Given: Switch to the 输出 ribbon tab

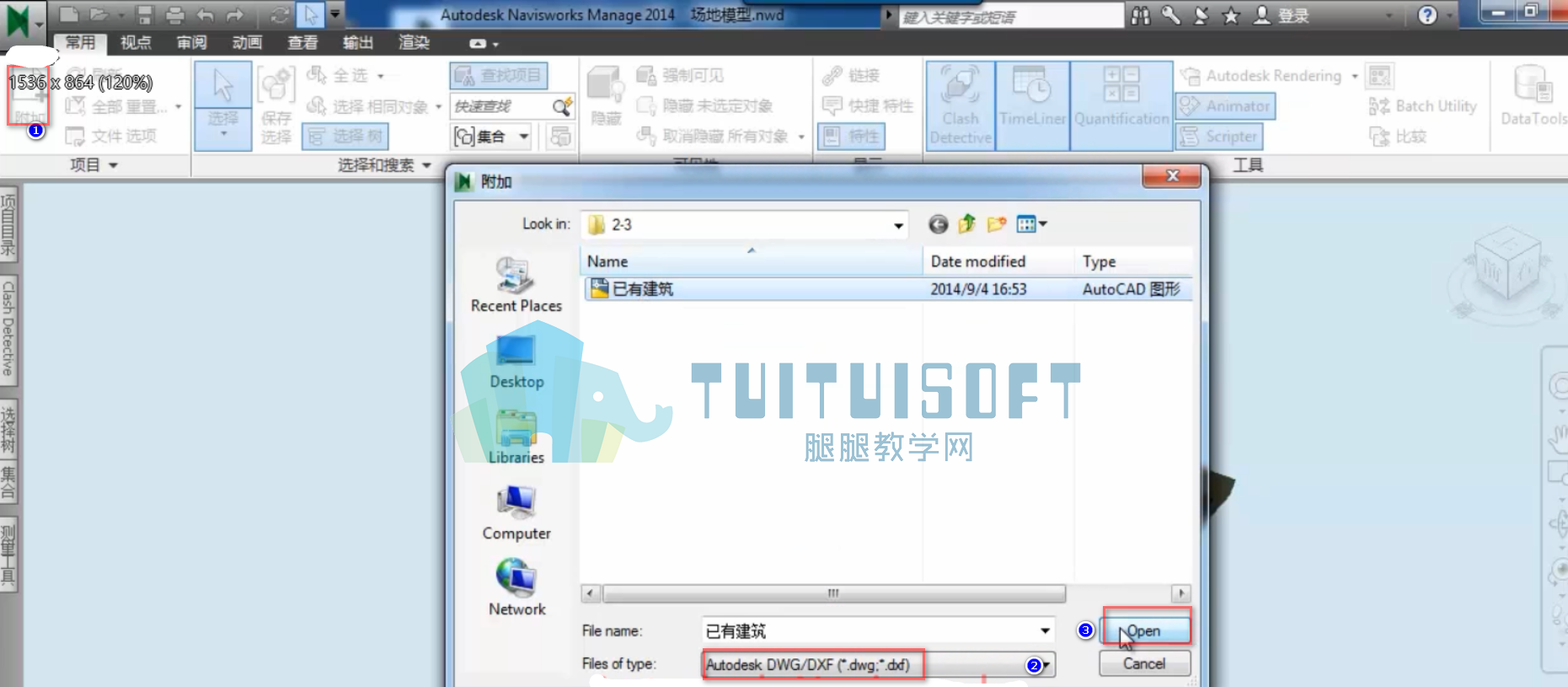Looking at the screenshot, I should point(358,42).
